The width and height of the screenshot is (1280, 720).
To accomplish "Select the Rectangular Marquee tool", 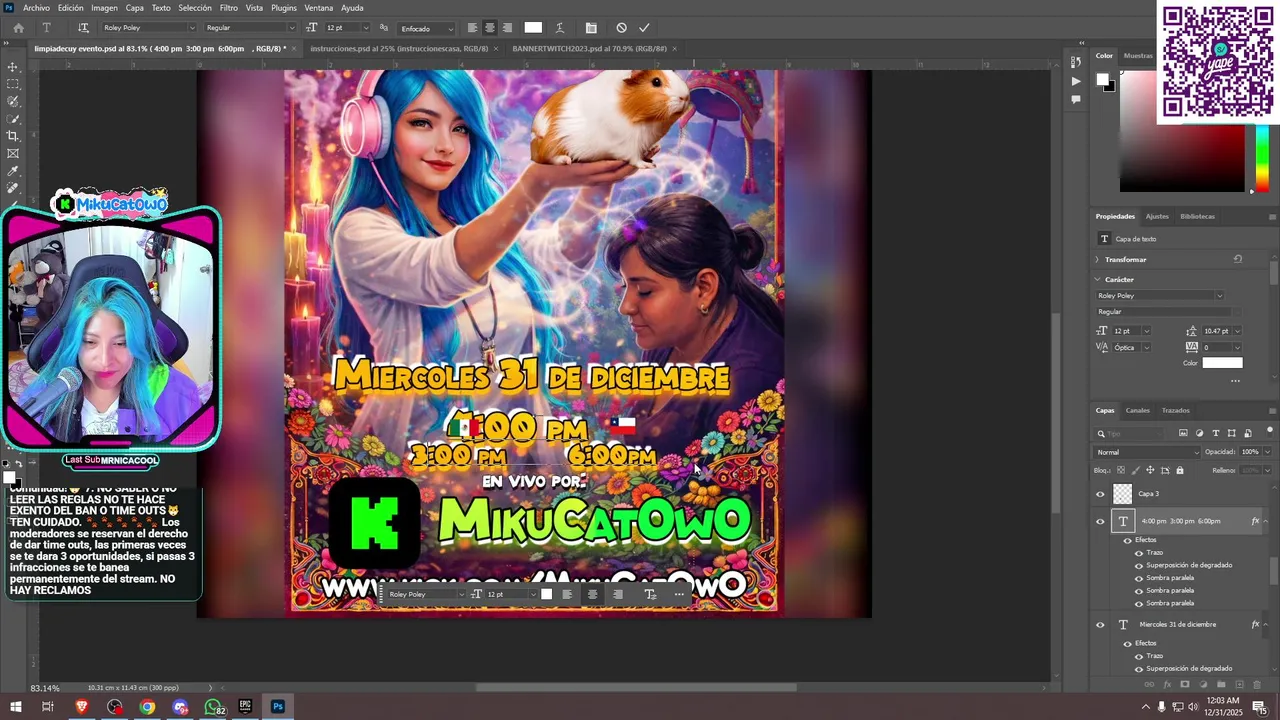I will (x=13, y=84).
